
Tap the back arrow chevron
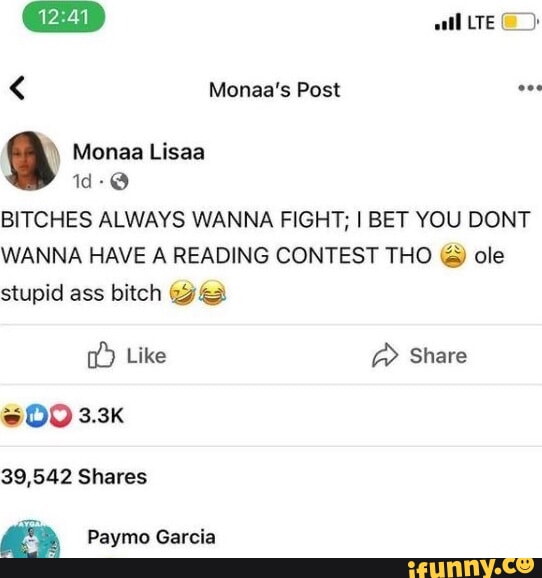coord(17,88)
